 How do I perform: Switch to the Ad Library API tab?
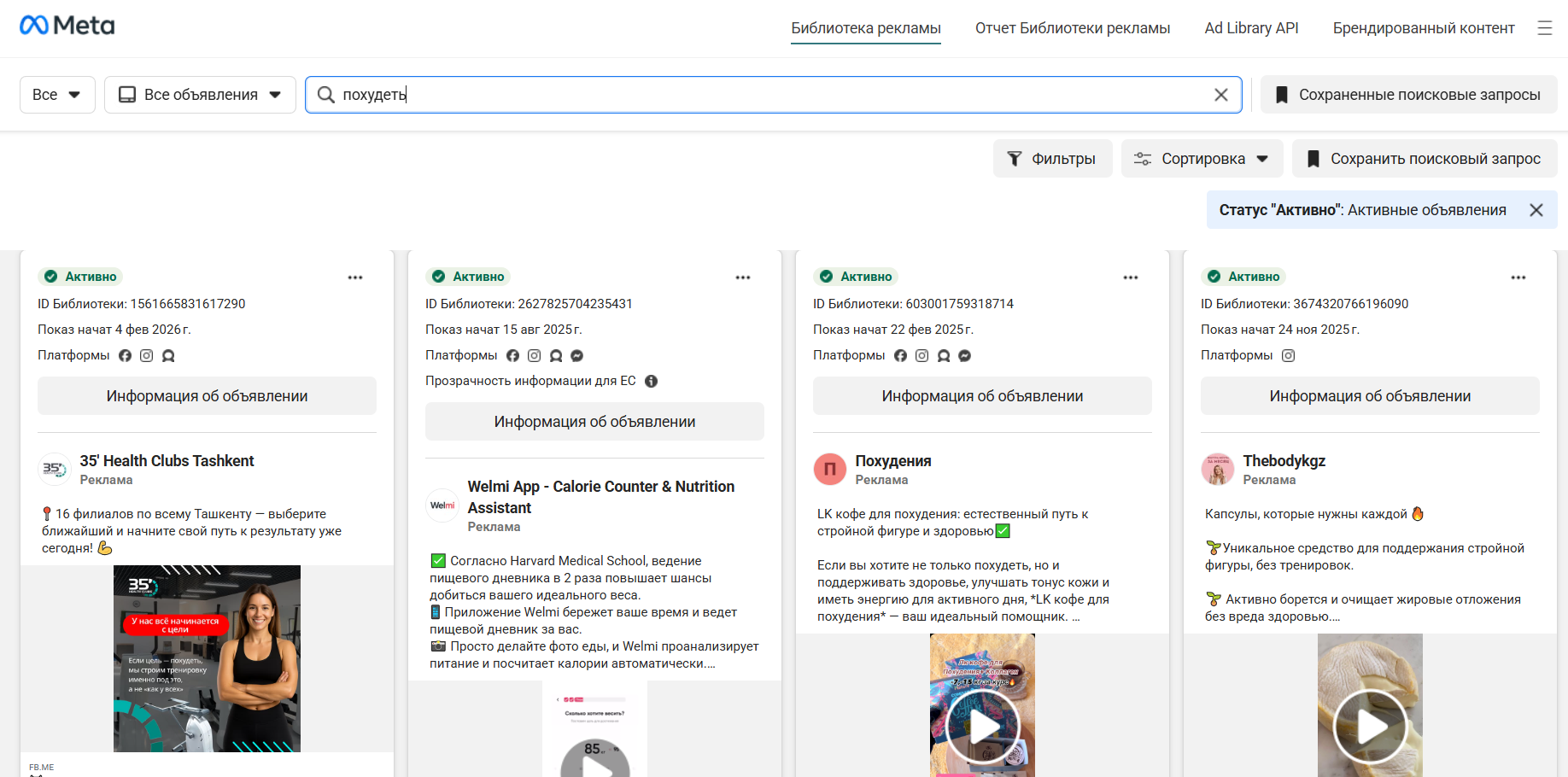(x=1250, y=27)
